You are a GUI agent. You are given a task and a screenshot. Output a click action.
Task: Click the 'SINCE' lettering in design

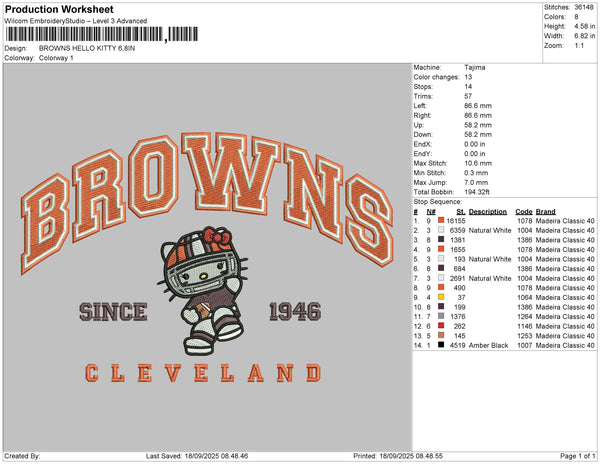pyautogui.click(x=113, y=311)
